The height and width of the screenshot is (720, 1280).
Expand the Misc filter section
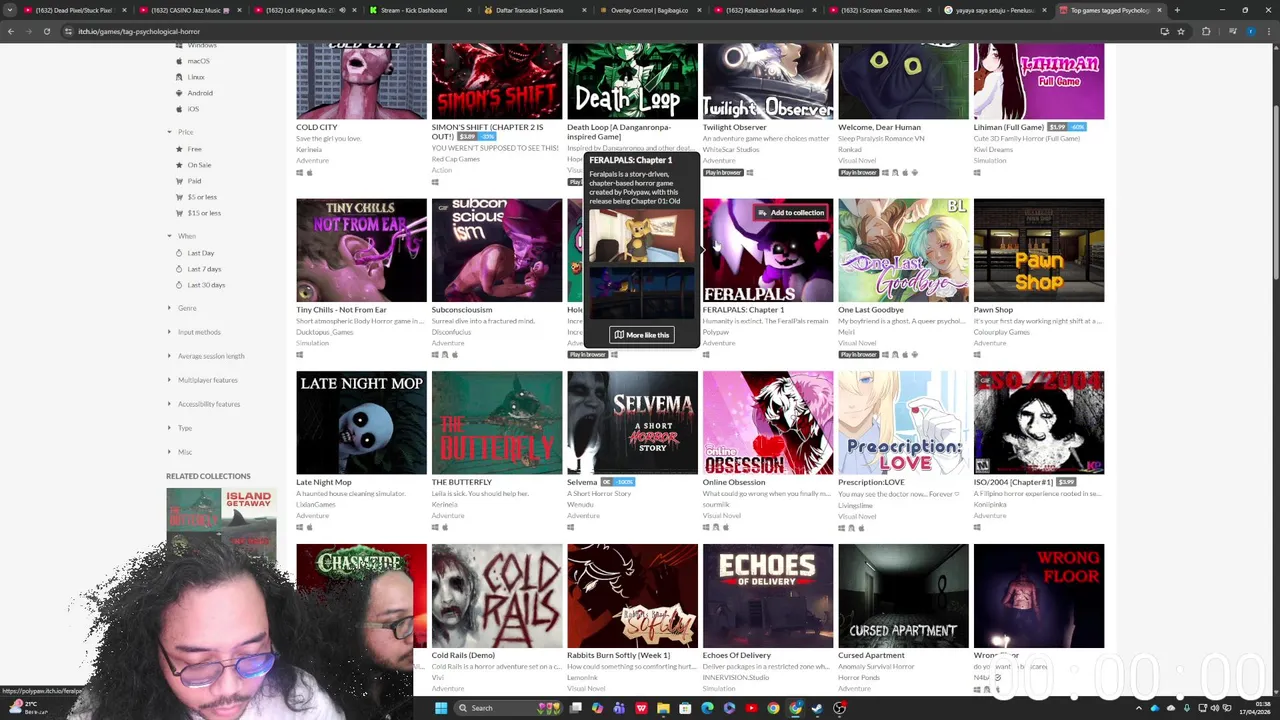point(180,452)
